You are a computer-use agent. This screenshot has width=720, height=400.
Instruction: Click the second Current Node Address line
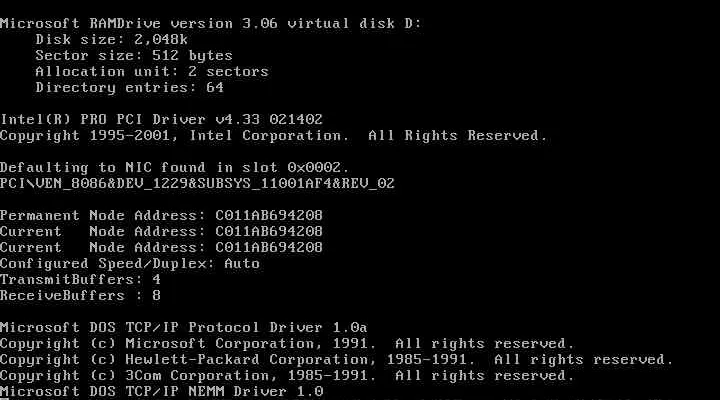(x=161, y=247)
